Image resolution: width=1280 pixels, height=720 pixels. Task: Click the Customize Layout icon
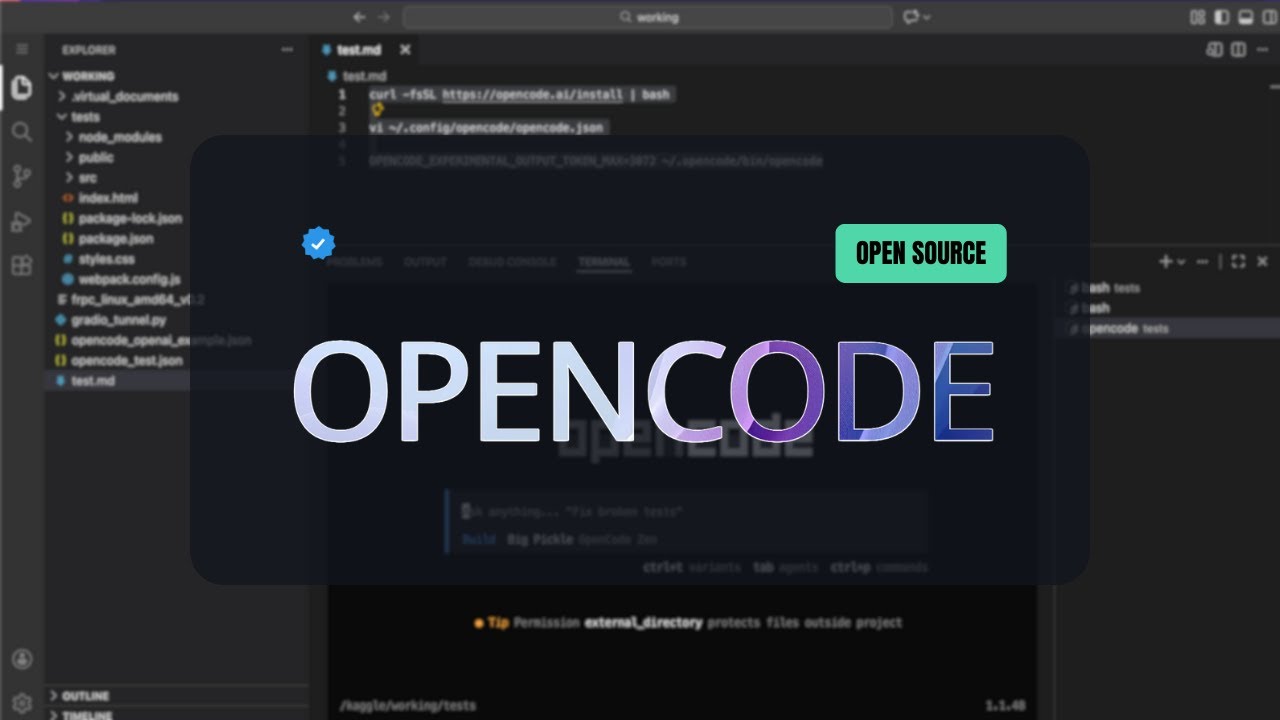point(1197,17)
